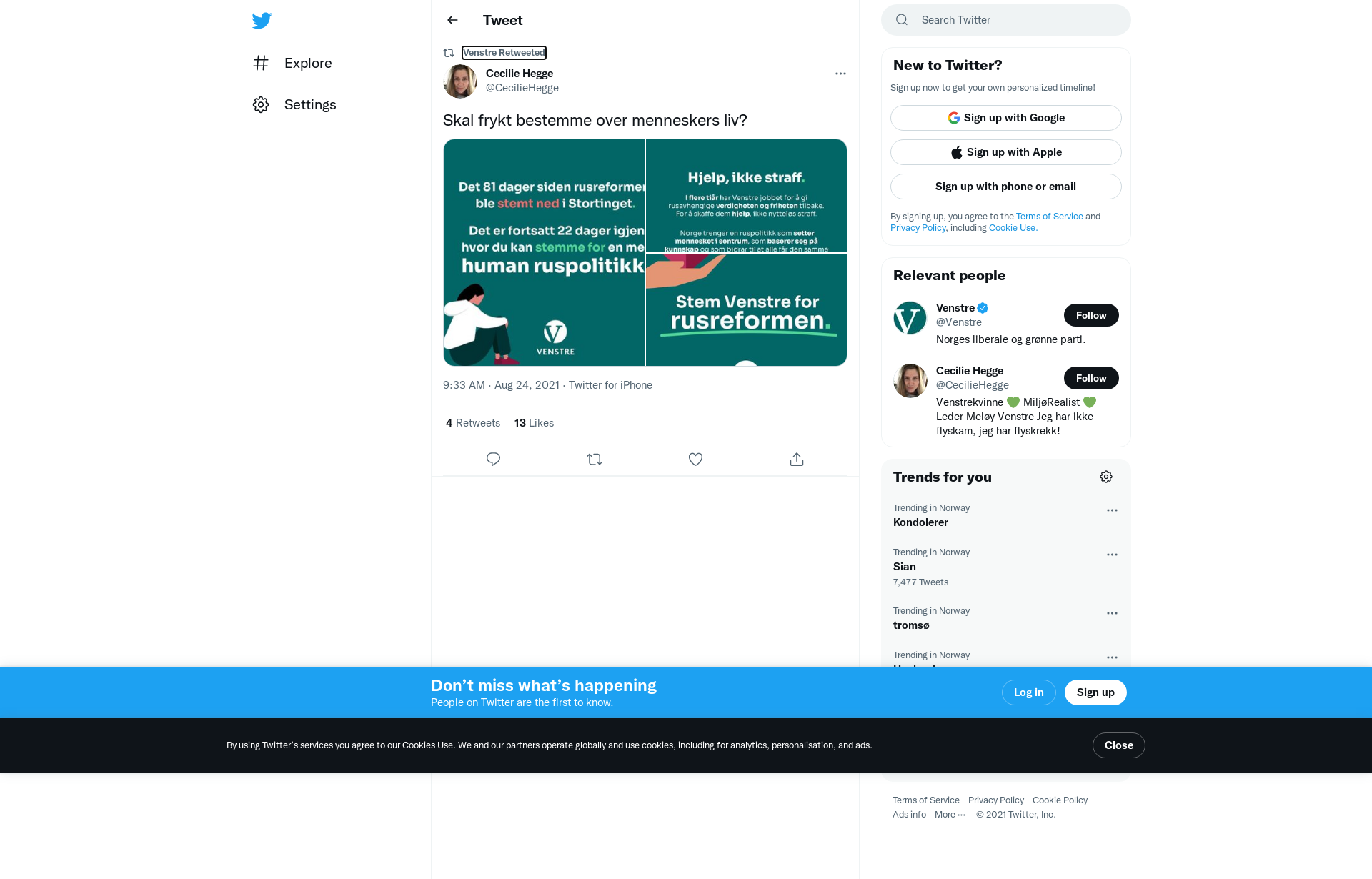Sign up with Google
The height and width of the screenshot is (879, 1372).
[1006, 118]
